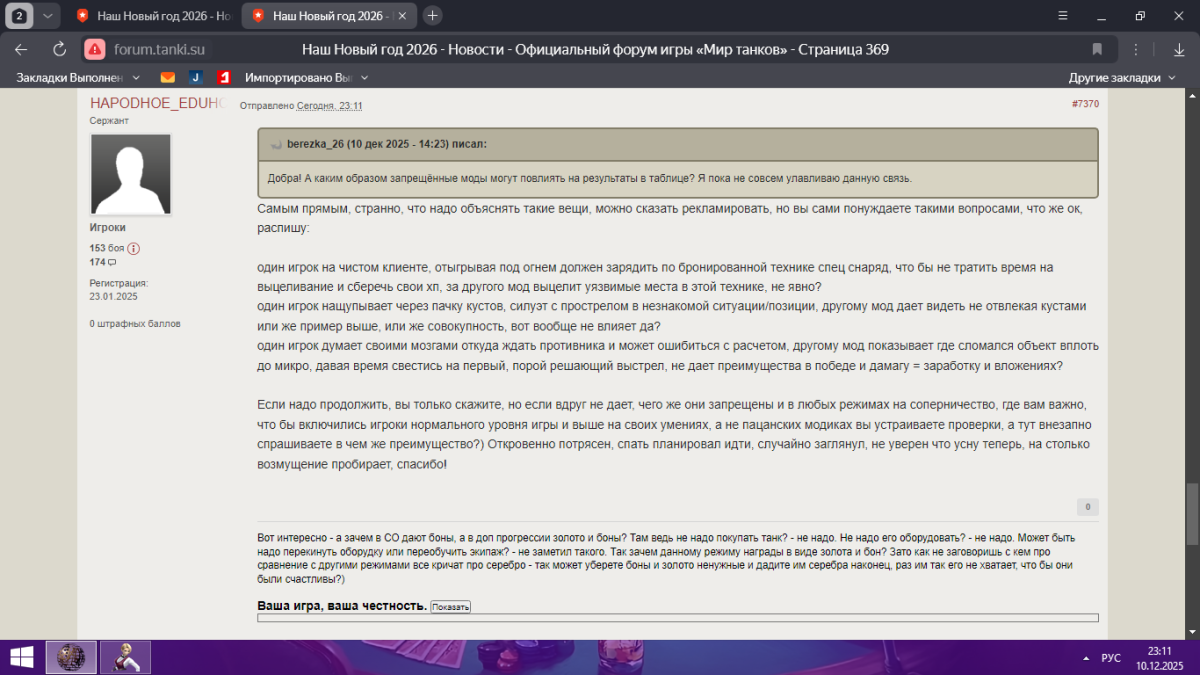Expand 'Закладки Выполнен' bookmarks folder

pyautogui.click(x=76, y=77)
